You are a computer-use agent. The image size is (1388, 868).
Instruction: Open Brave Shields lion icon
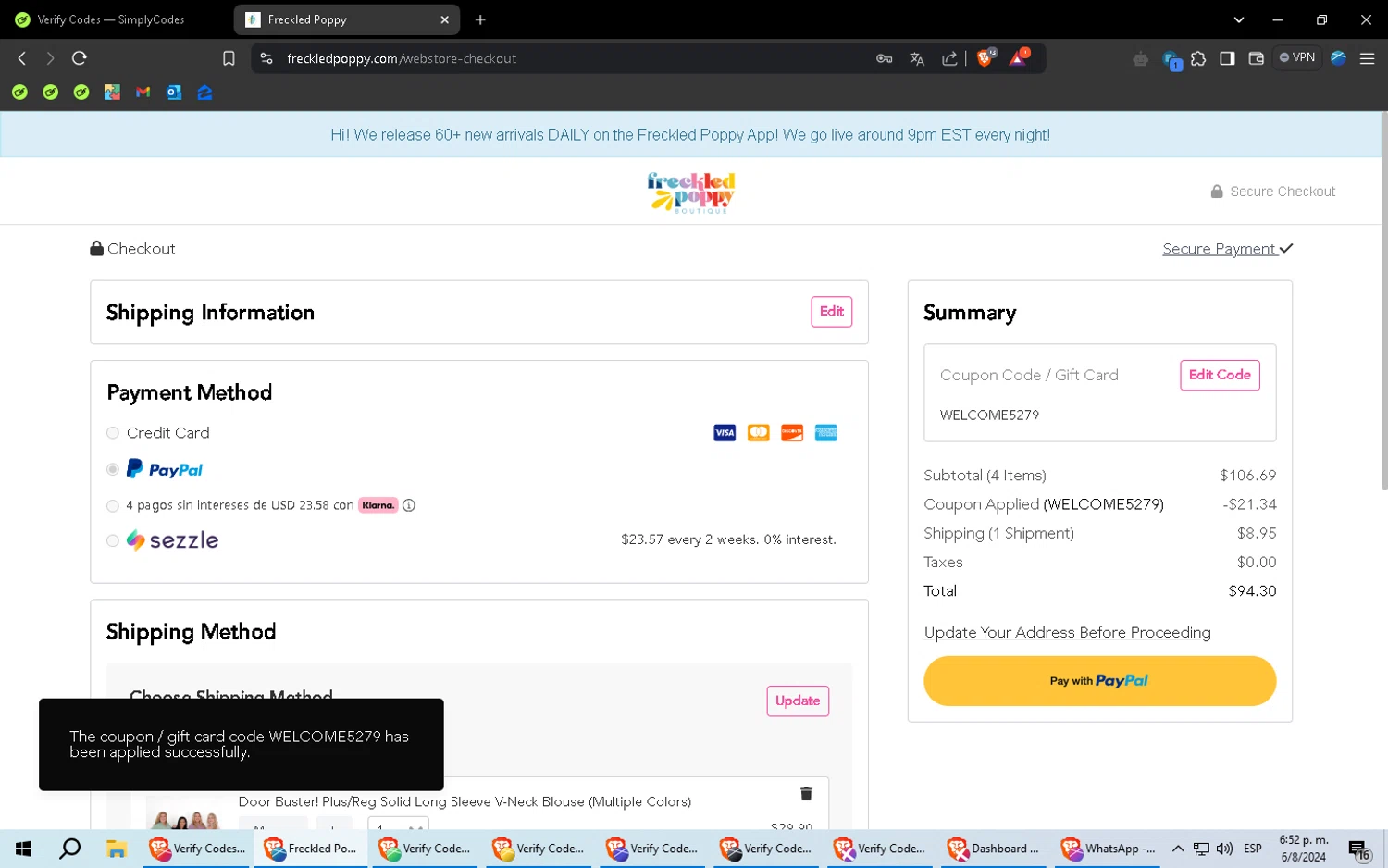(x=985, y=57)
